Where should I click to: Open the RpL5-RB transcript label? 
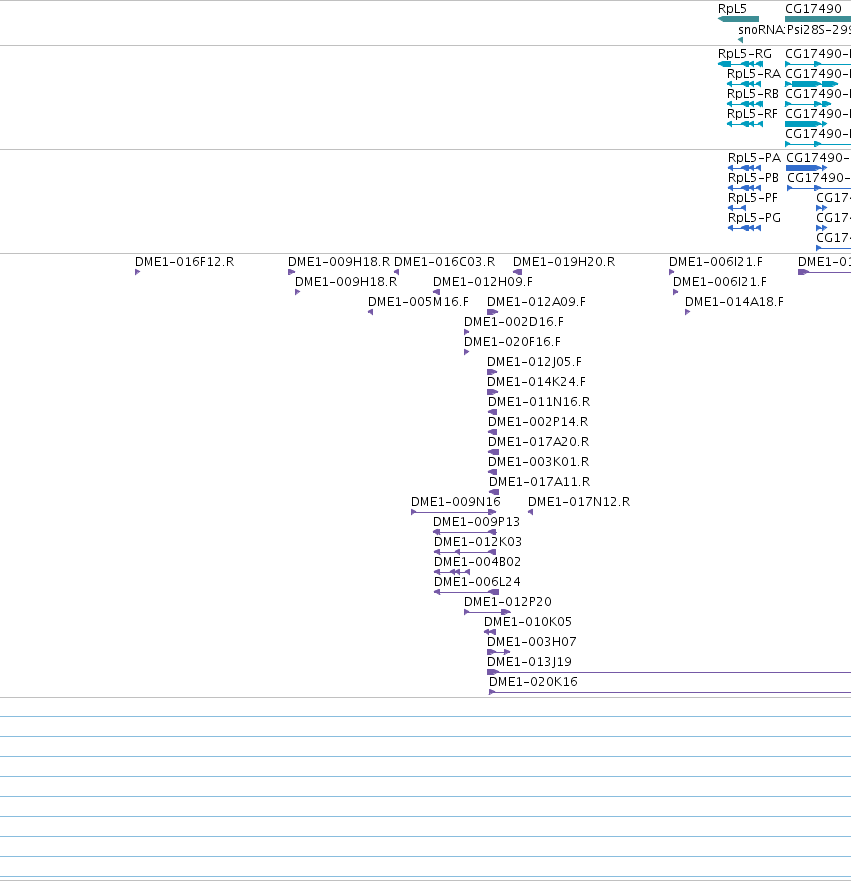click(x=753, y=94)
